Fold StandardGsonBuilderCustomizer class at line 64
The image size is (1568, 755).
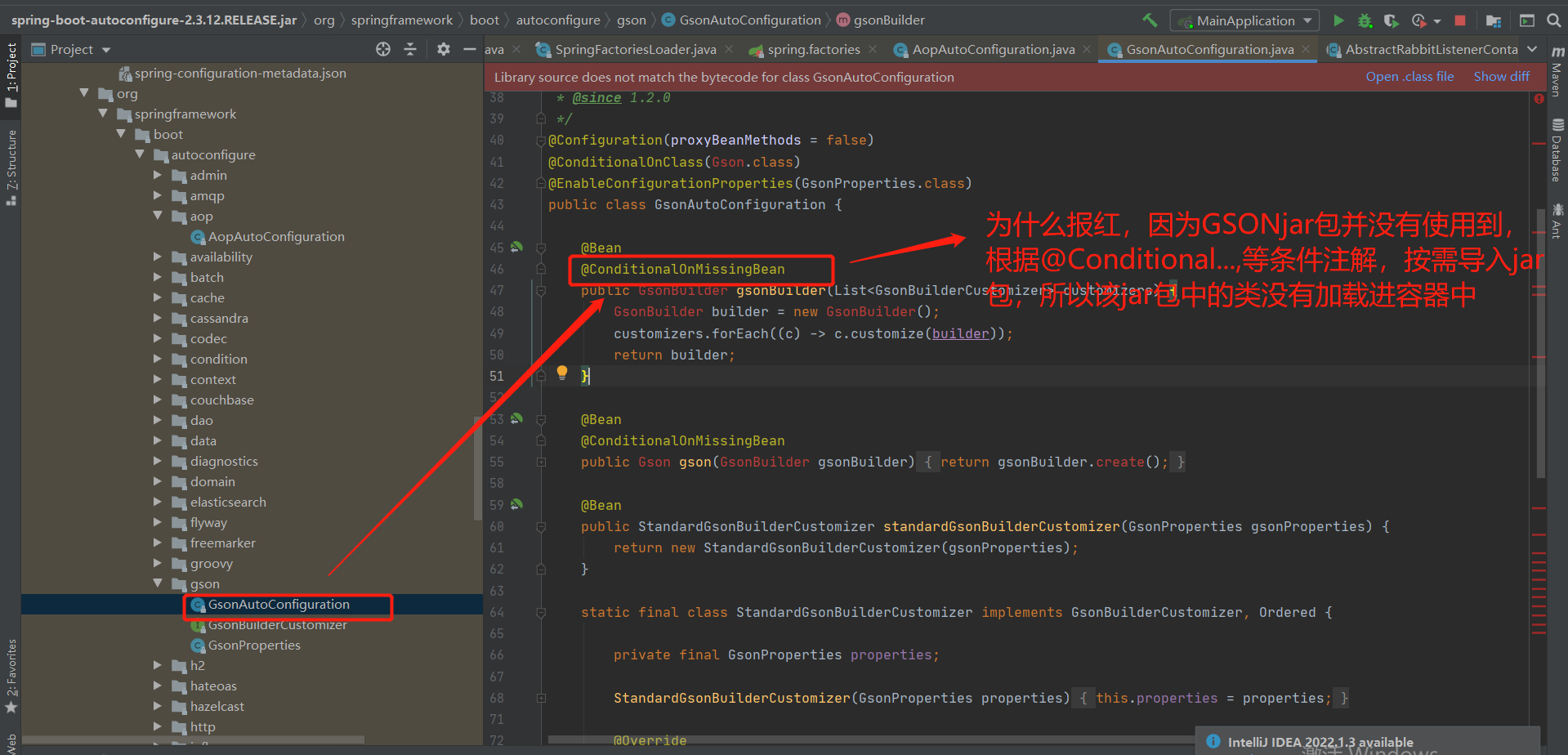click(x=541, y=612)
